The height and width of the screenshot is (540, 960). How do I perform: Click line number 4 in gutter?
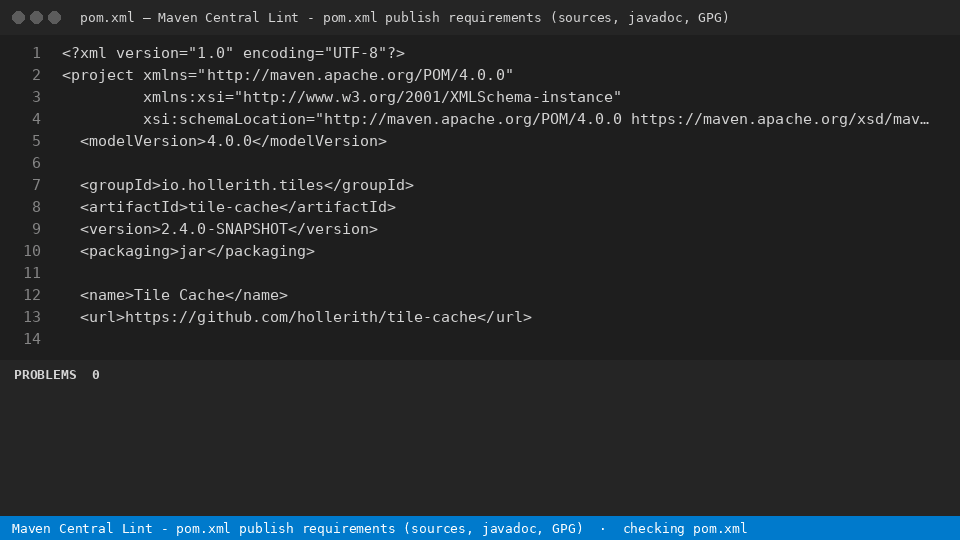point(36,119)
